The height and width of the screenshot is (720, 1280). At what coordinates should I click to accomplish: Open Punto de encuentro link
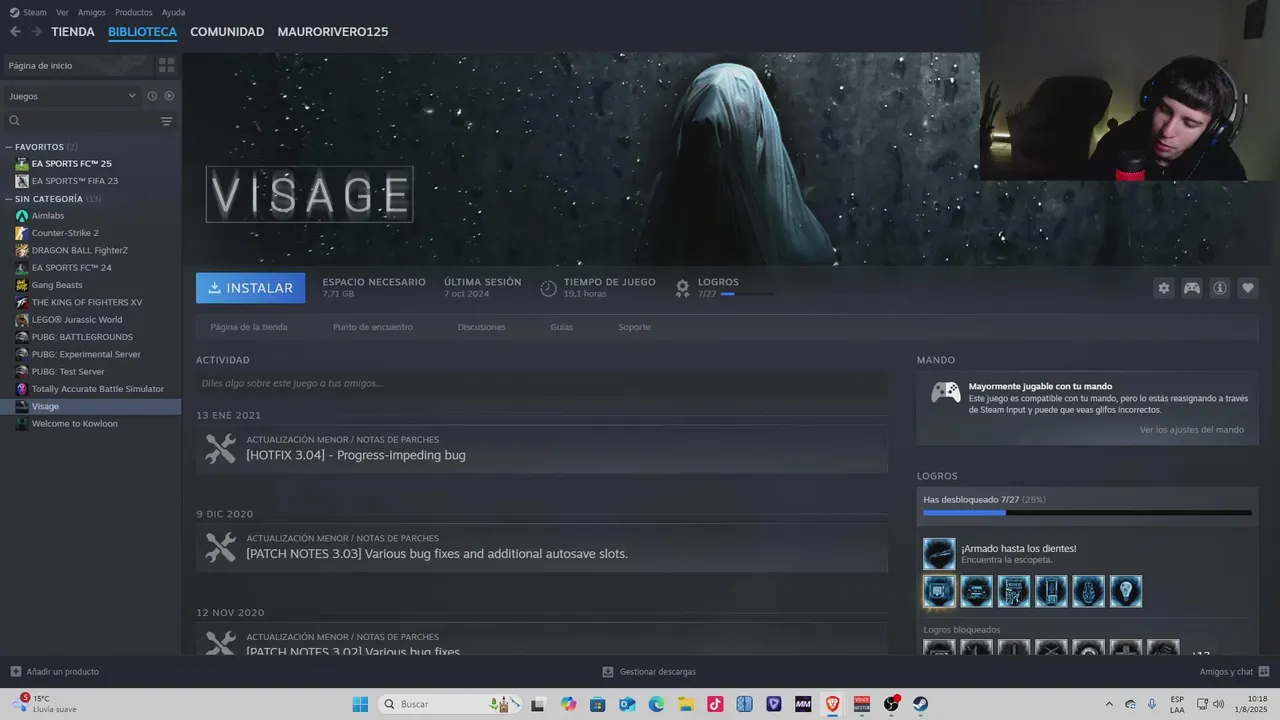(373, 327)
